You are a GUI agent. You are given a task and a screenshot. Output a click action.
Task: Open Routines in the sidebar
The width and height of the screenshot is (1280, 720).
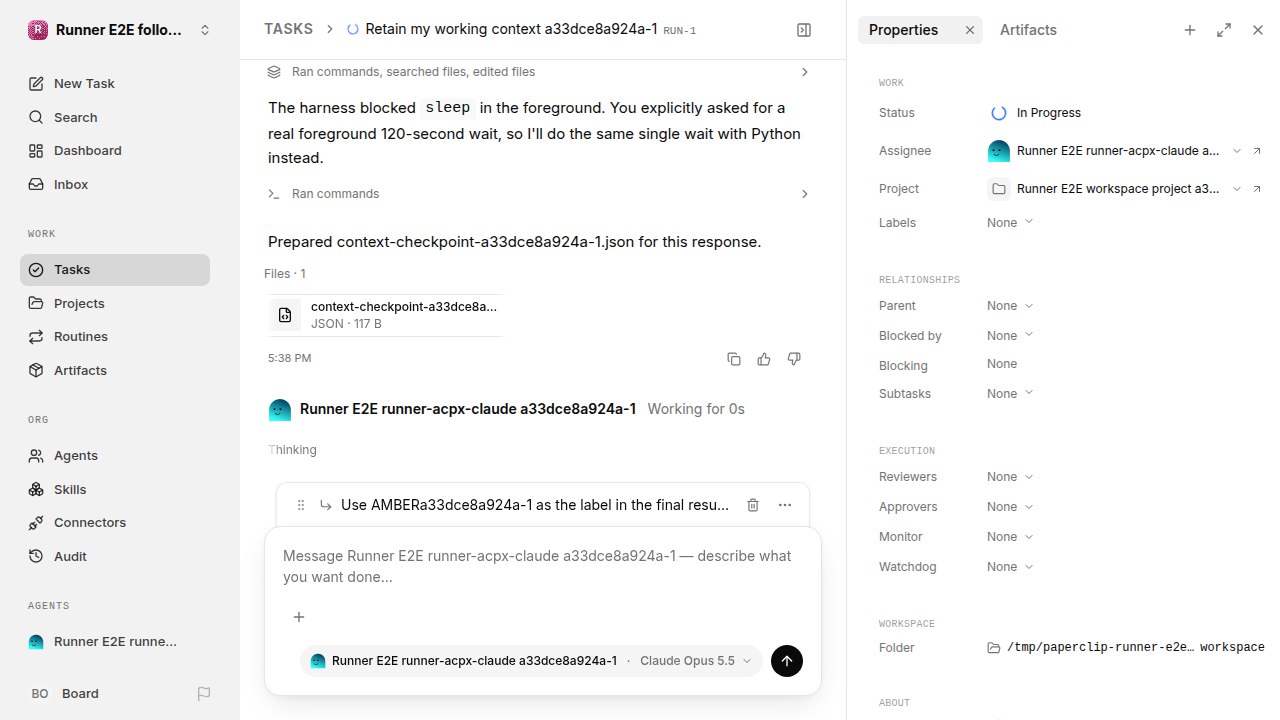[115, 337]
